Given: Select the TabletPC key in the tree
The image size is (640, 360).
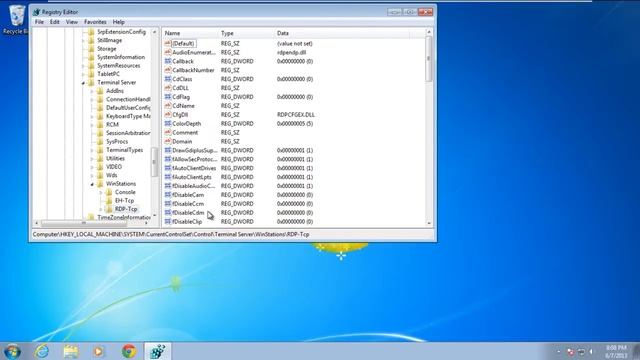Looking at the screenshot, I should (x=108, y=74).
